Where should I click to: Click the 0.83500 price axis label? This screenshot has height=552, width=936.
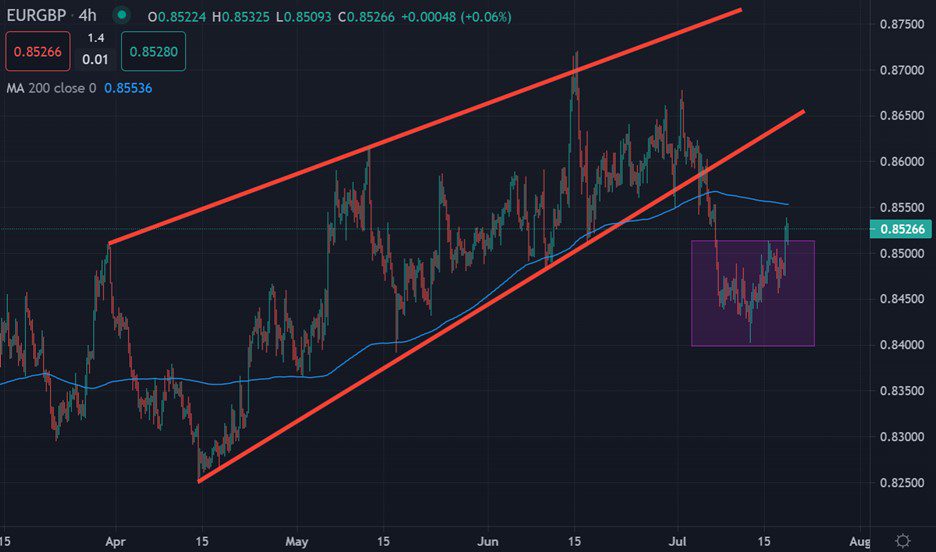(902, 390)
